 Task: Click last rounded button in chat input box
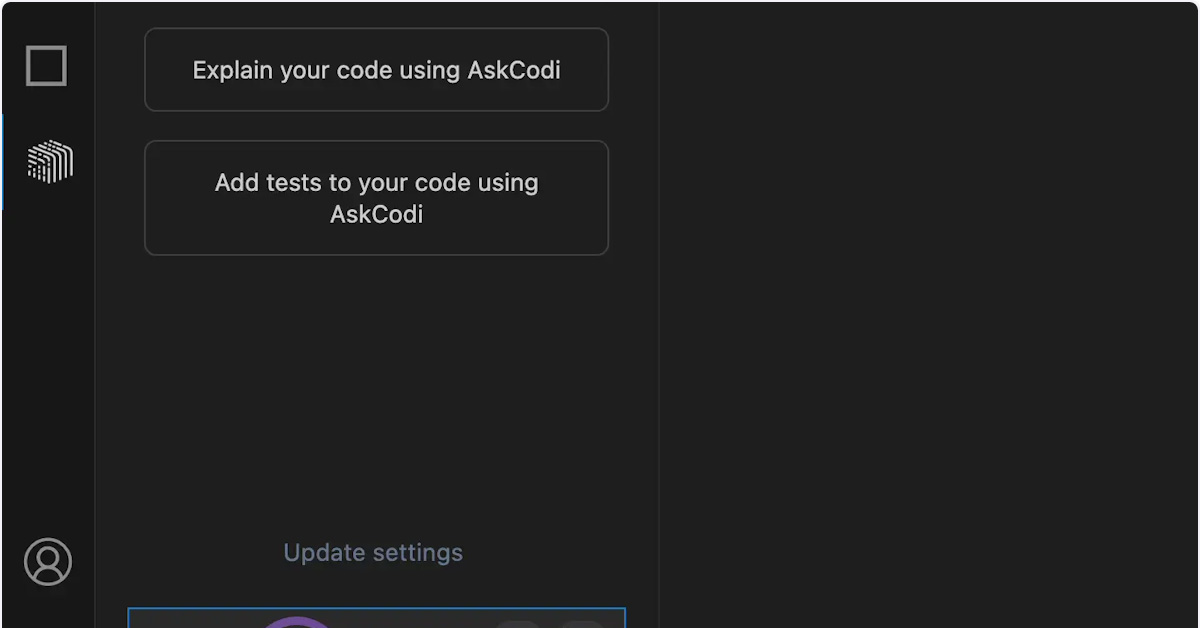(x=582, y=624)
